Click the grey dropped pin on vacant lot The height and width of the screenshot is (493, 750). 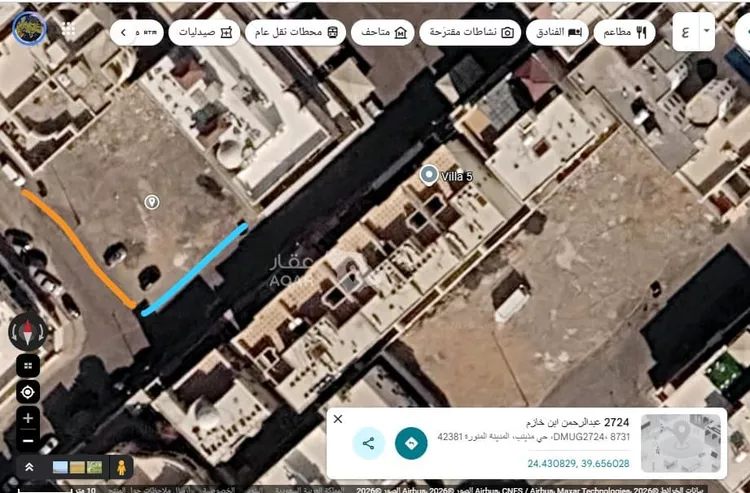pos(152,202)
